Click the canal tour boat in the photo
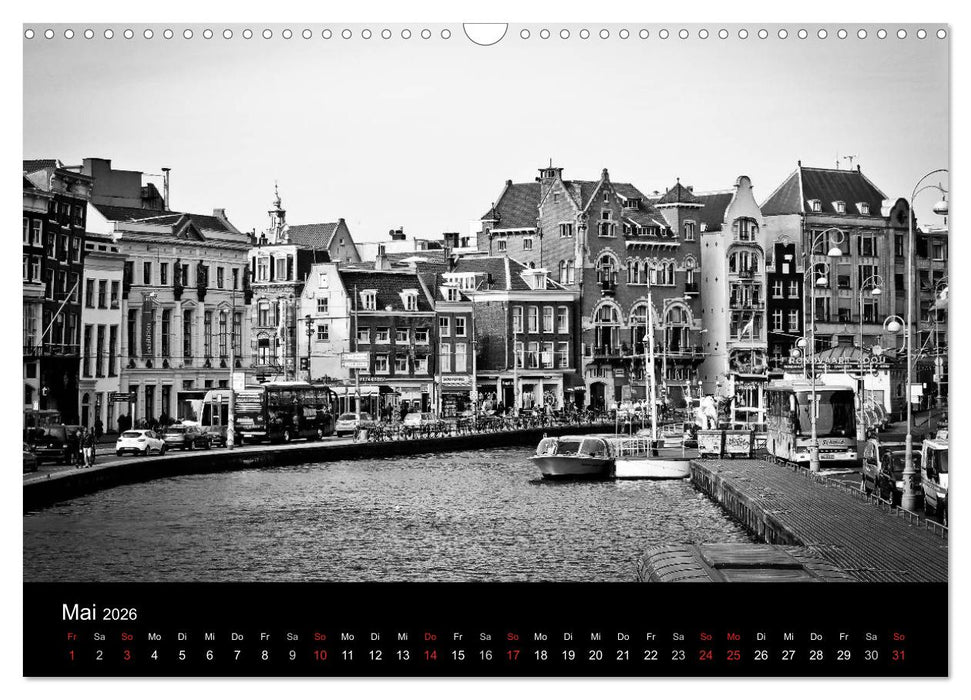 click(573, 455)
